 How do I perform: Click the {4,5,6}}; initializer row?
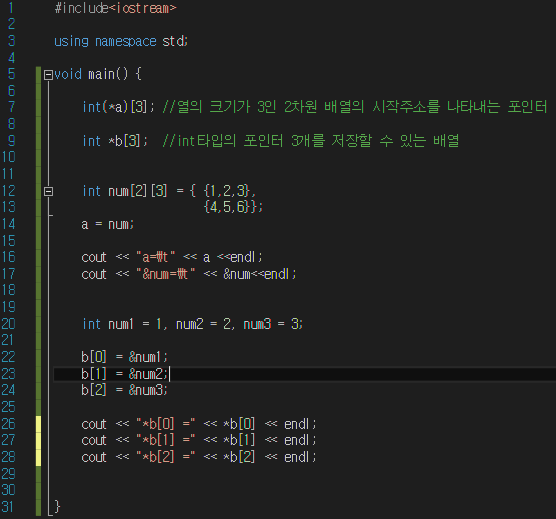(x=233, y=207)
